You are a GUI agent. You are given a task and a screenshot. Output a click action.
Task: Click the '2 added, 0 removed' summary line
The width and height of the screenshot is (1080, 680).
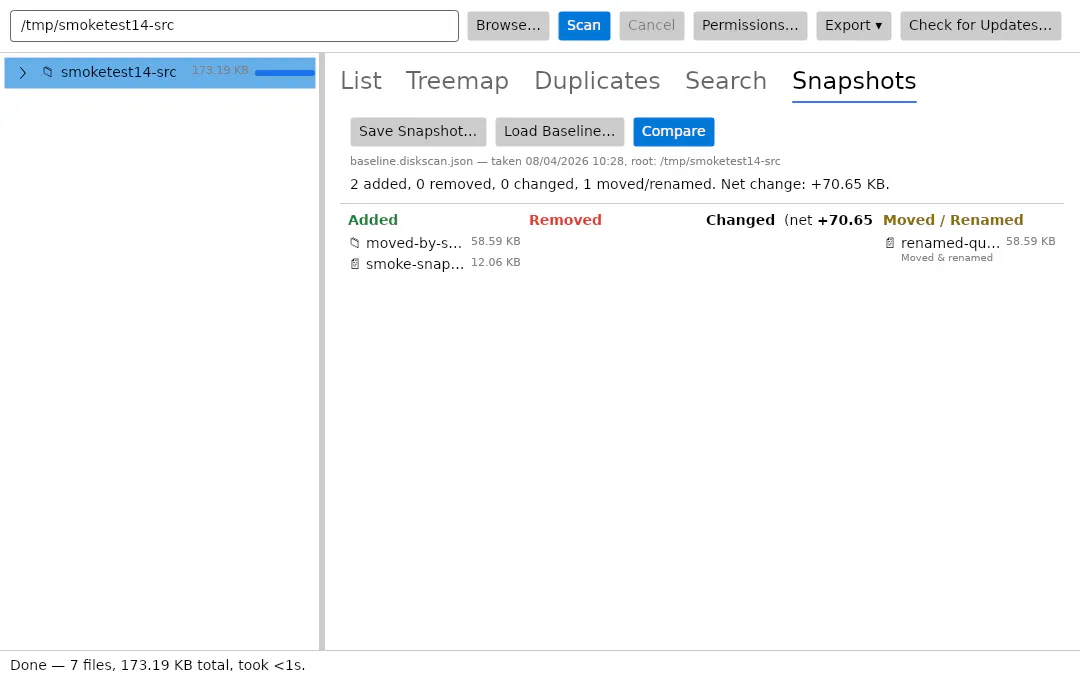[x=620, y=185]
